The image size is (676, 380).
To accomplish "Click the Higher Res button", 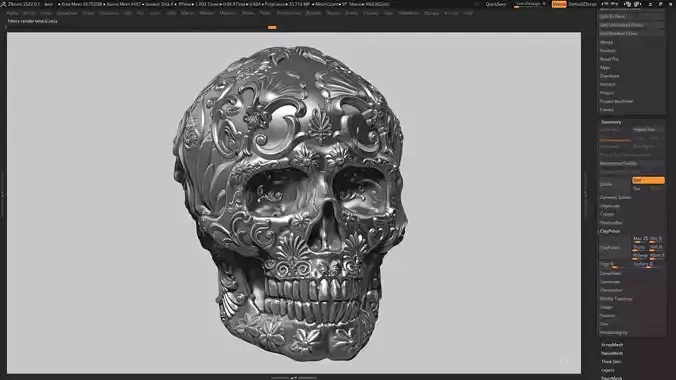I will point(648,129).
